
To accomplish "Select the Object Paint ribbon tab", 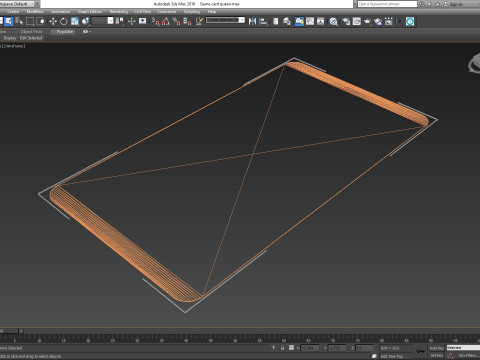I will [x=32, y=32].
